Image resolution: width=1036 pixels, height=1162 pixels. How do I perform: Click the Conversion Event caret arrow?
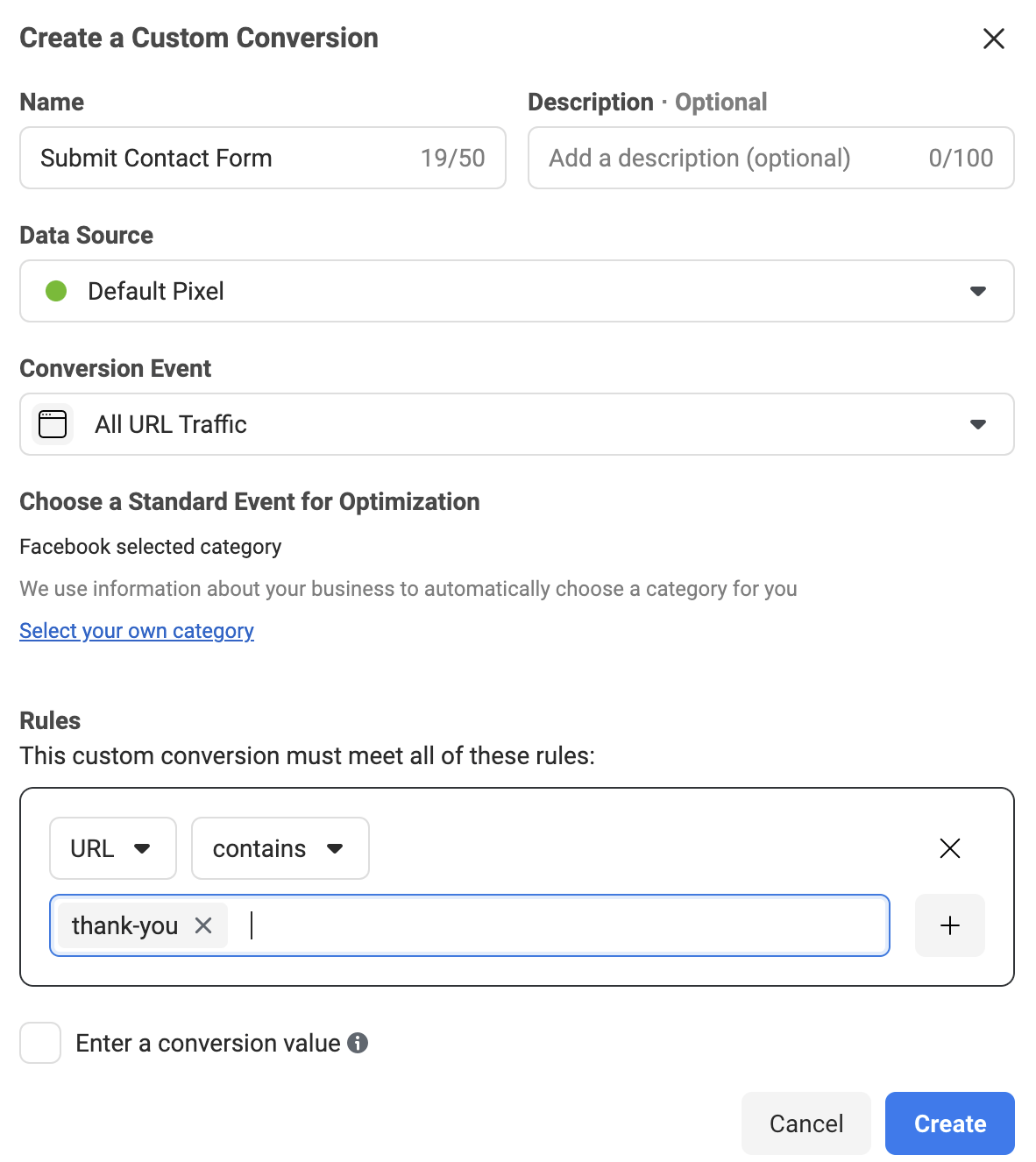click(978, 424)
